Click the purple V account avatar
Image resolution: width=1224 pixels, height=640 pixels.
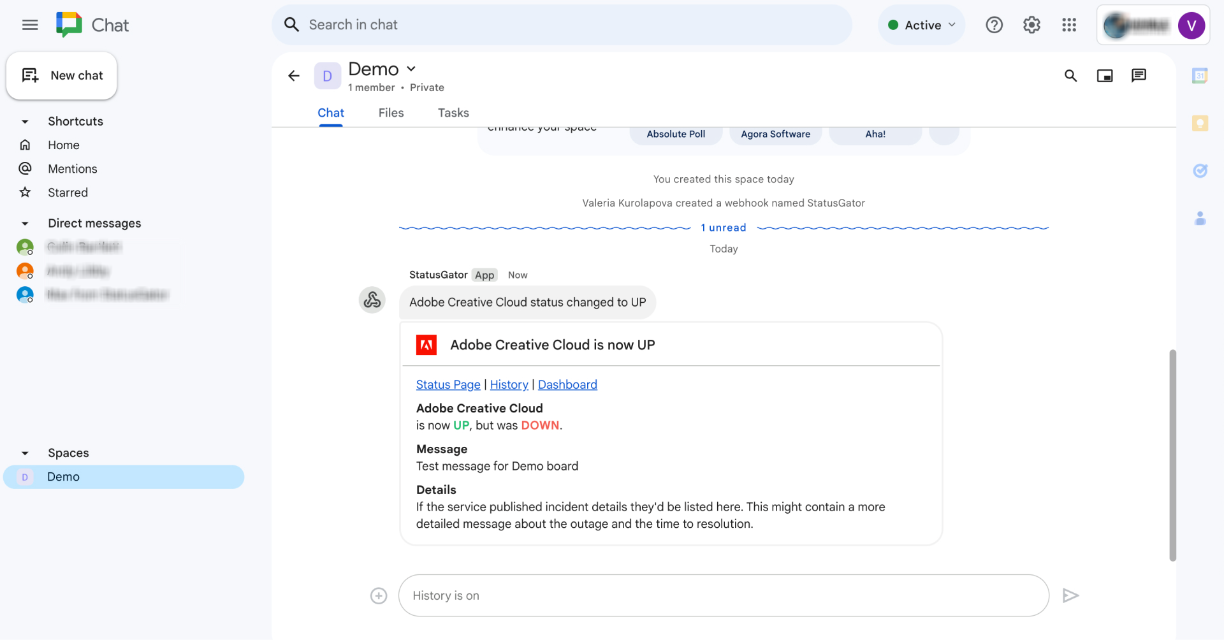pyautogui.click(x=1191, y=25)
